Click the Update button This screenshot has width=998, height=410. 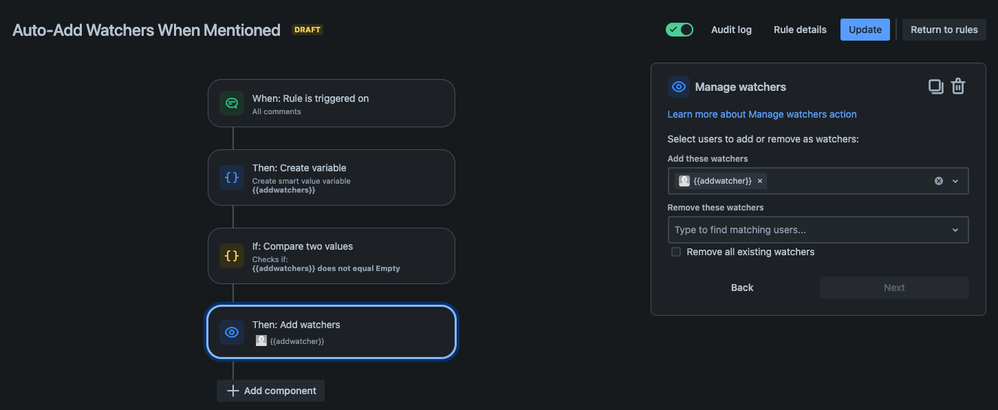click(x=865, y=29)
